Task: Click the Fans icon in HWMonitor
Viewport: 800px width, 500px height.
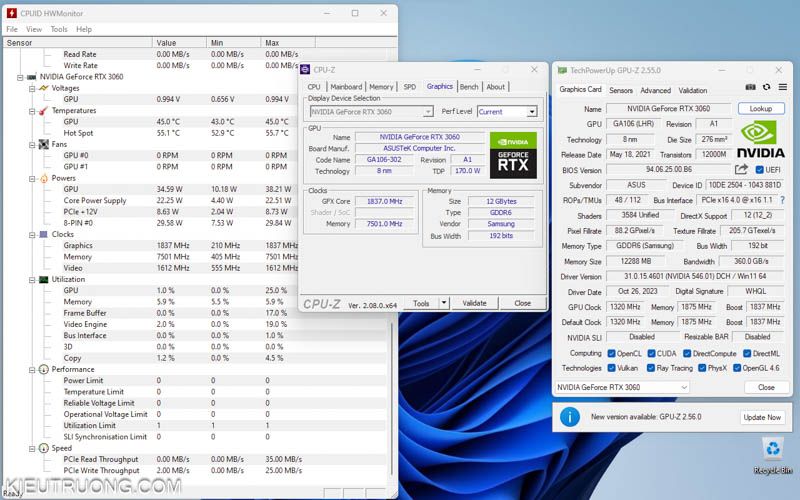Action: [x=44, y=144]
